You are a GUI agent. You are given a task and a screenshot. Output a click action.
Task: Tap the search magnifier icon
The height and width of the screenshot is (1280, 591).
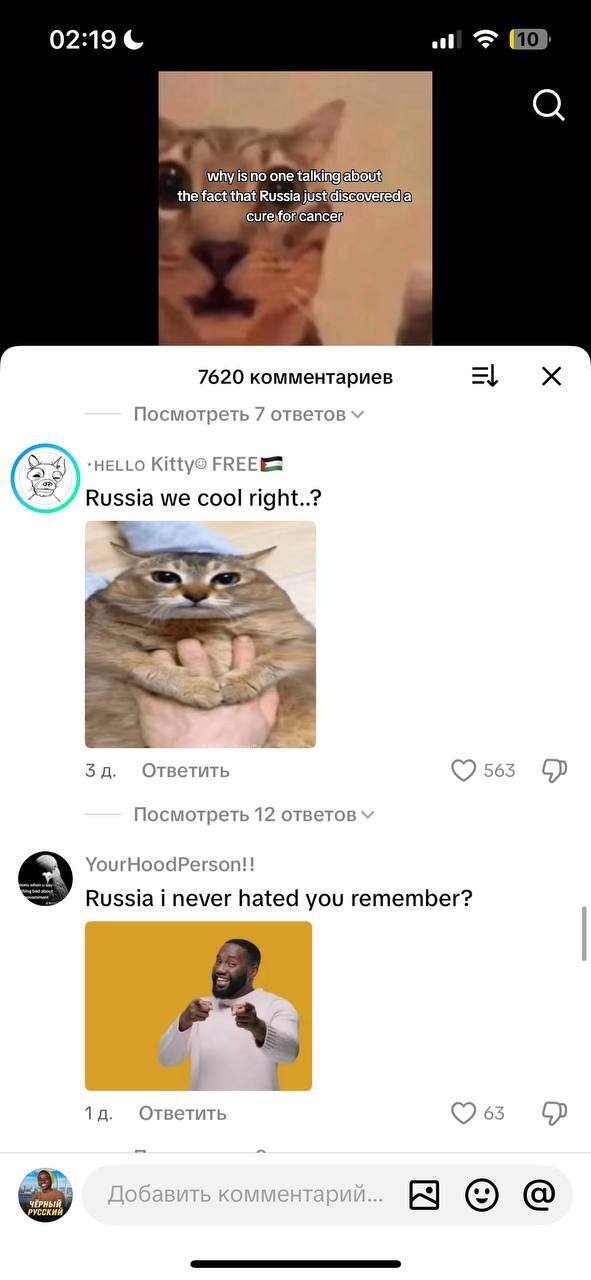(x=548, y=105)
